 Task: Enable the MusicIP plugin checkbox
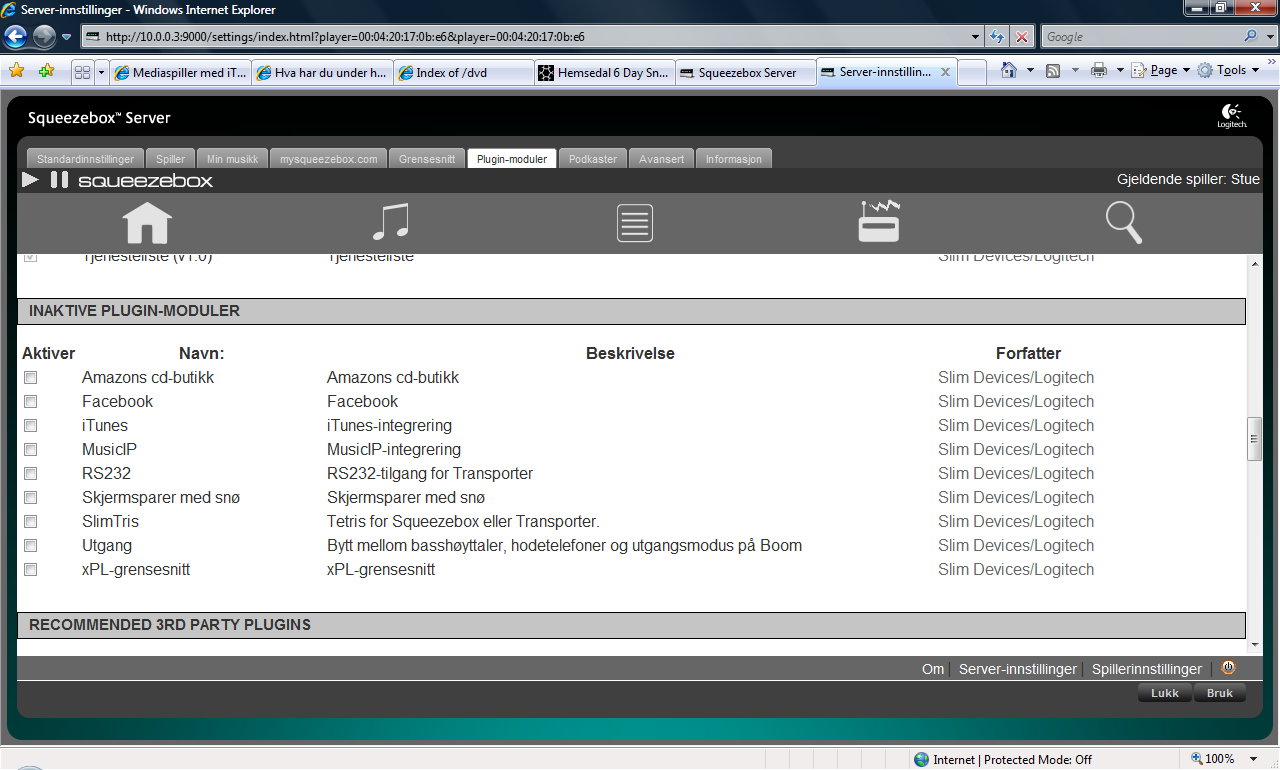point(31,450)
